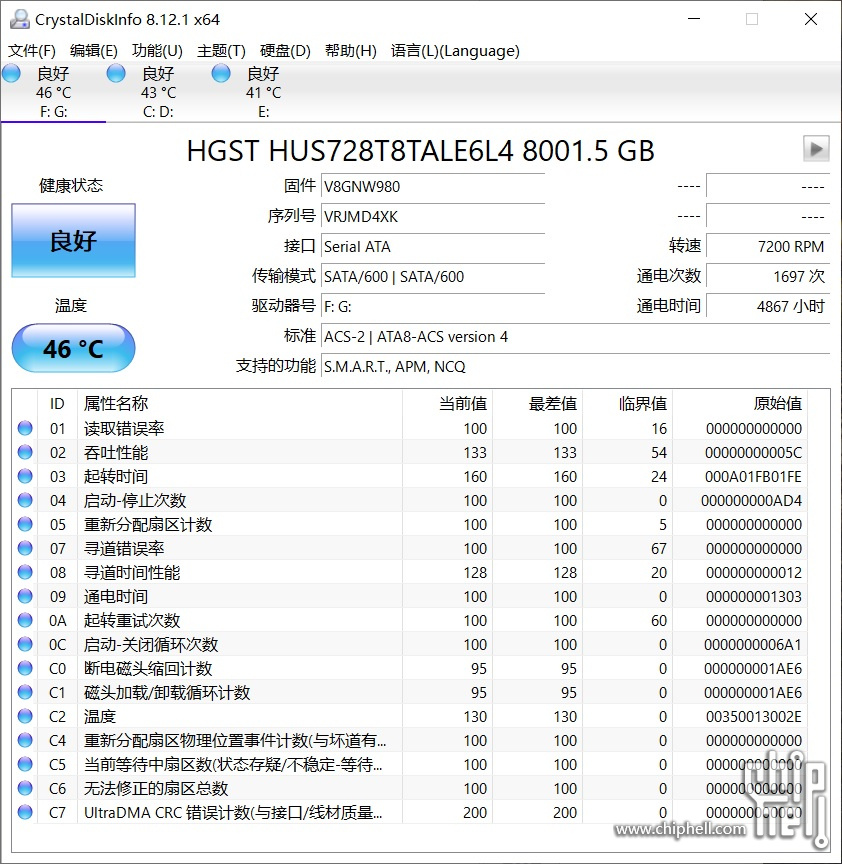Click the 属性名称 column header

coord(240,404)
